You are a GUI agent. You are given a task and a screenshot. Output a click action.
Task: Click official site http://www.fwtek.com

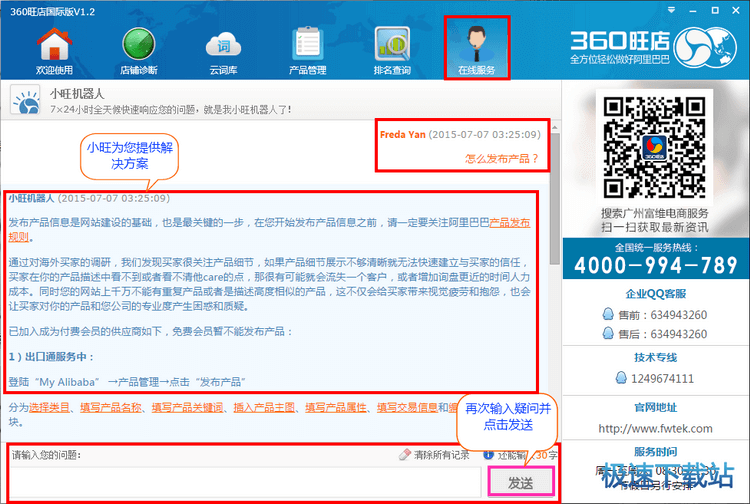(x=655, y=428)
